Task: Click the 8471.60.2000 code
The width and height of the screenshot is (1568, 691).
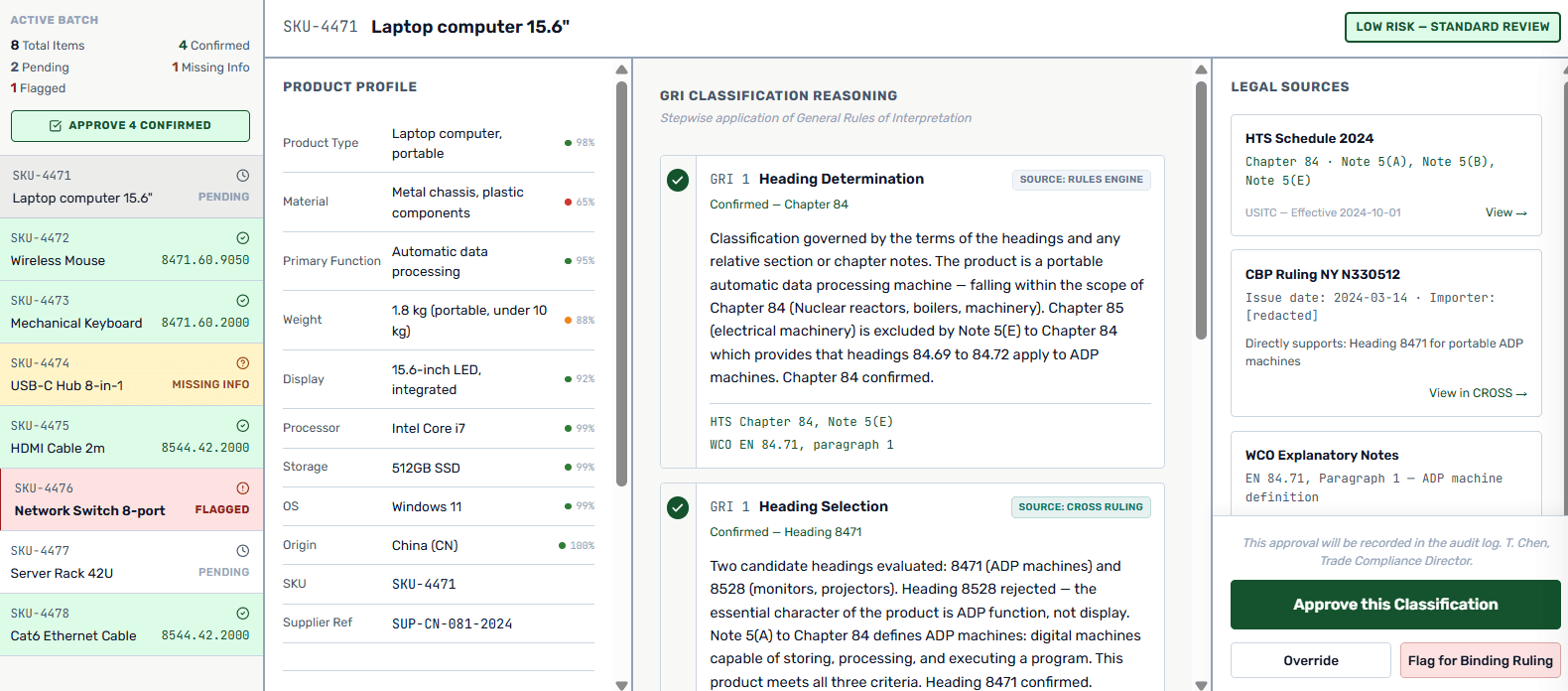Action: [x=205, y=323]
